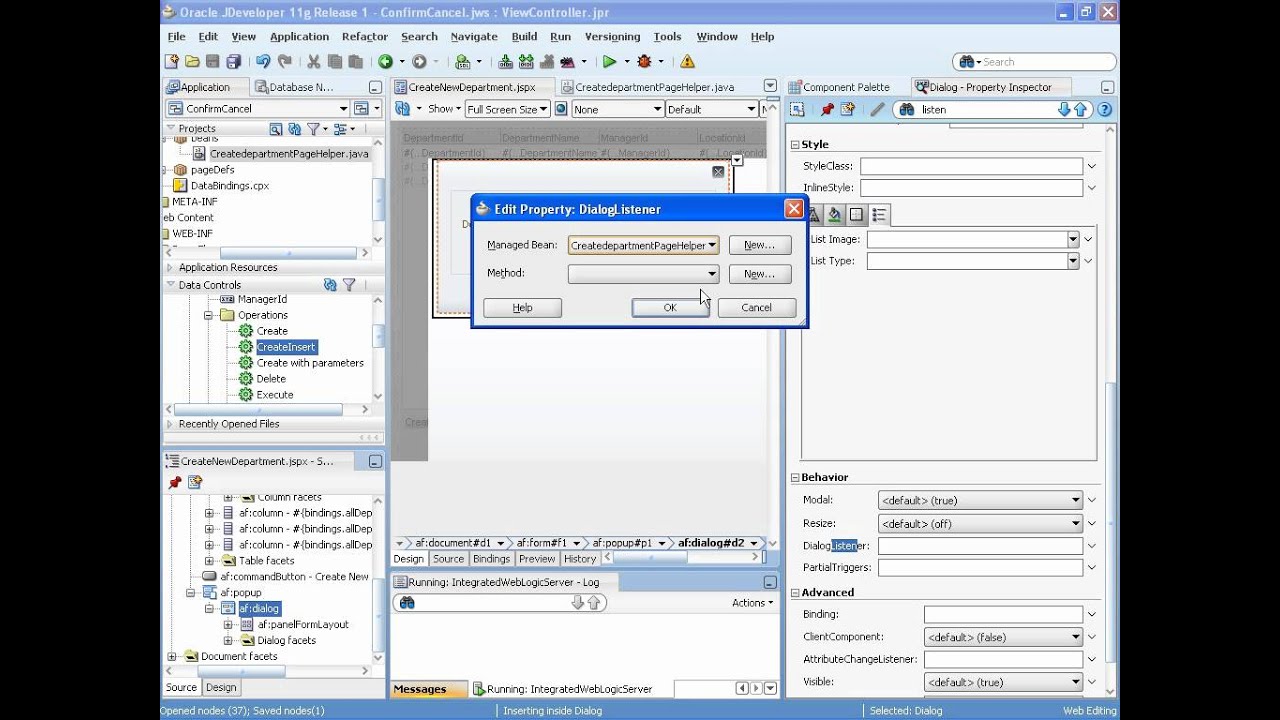Image resolution: width=1280 pixels, height=720 pixels.
Task: Click the binoculars find icon in Property Inspector
Action: 907,109
